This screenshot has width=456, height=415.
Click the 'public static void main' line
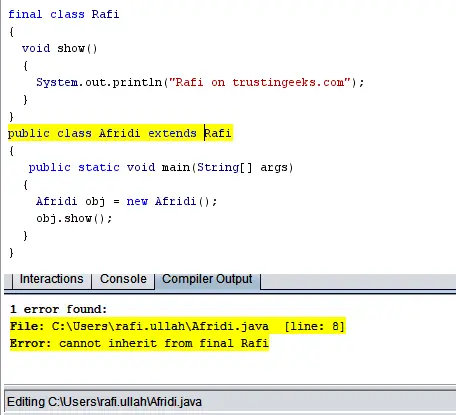tap(161, 167)
